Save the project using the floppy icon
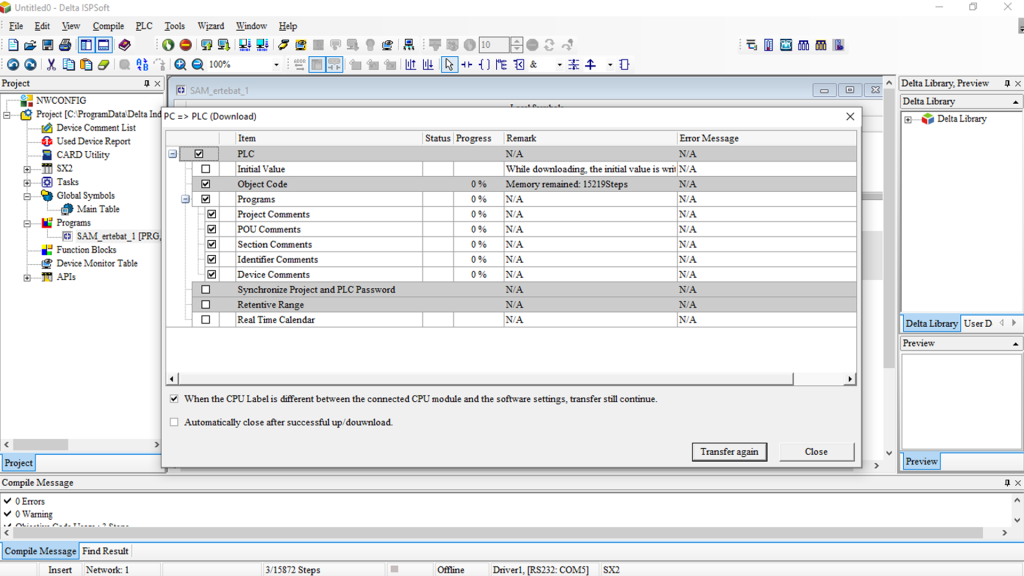This screenshot has width=1024, height=576. 48,45
